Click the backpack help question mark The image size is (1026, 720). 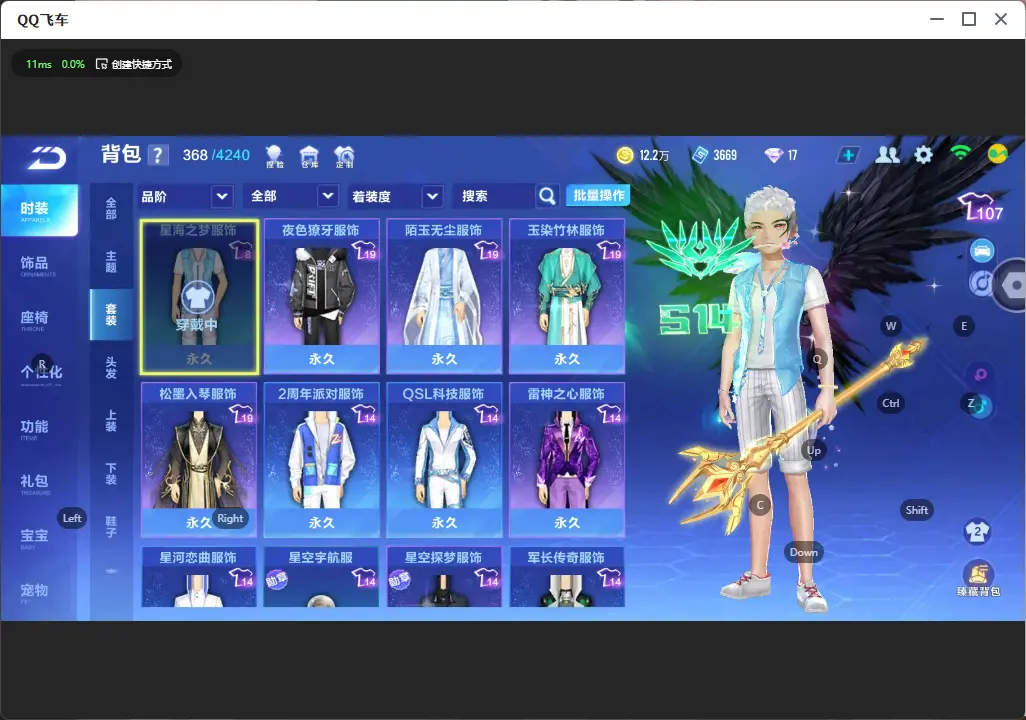pos(158,155)
